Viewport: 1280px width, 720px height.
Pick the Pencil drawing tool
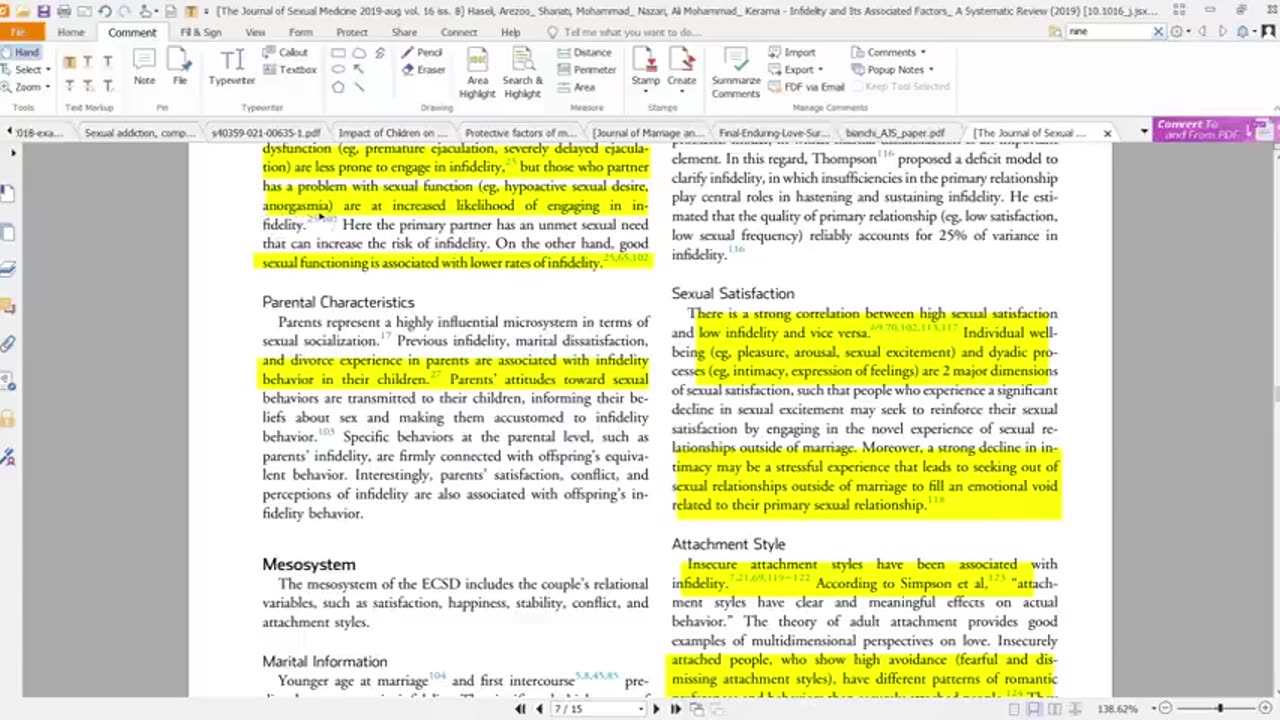(x=422, y=52)
